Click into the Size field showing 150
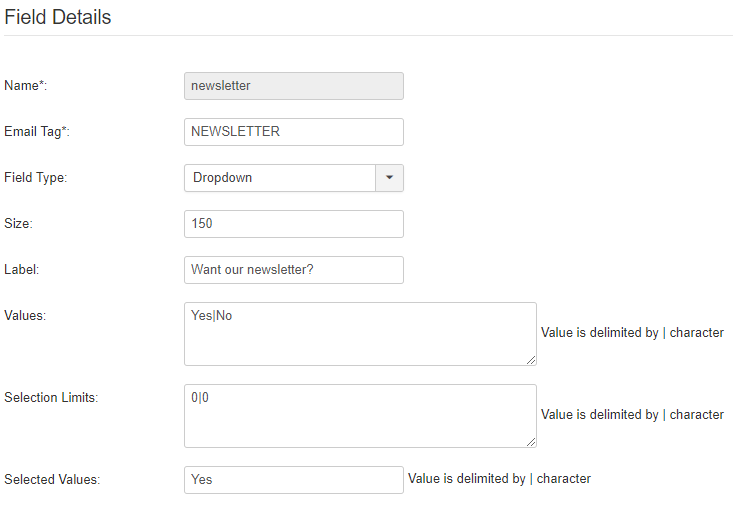This screenshot has height=505, width=733. click(294, 224)
